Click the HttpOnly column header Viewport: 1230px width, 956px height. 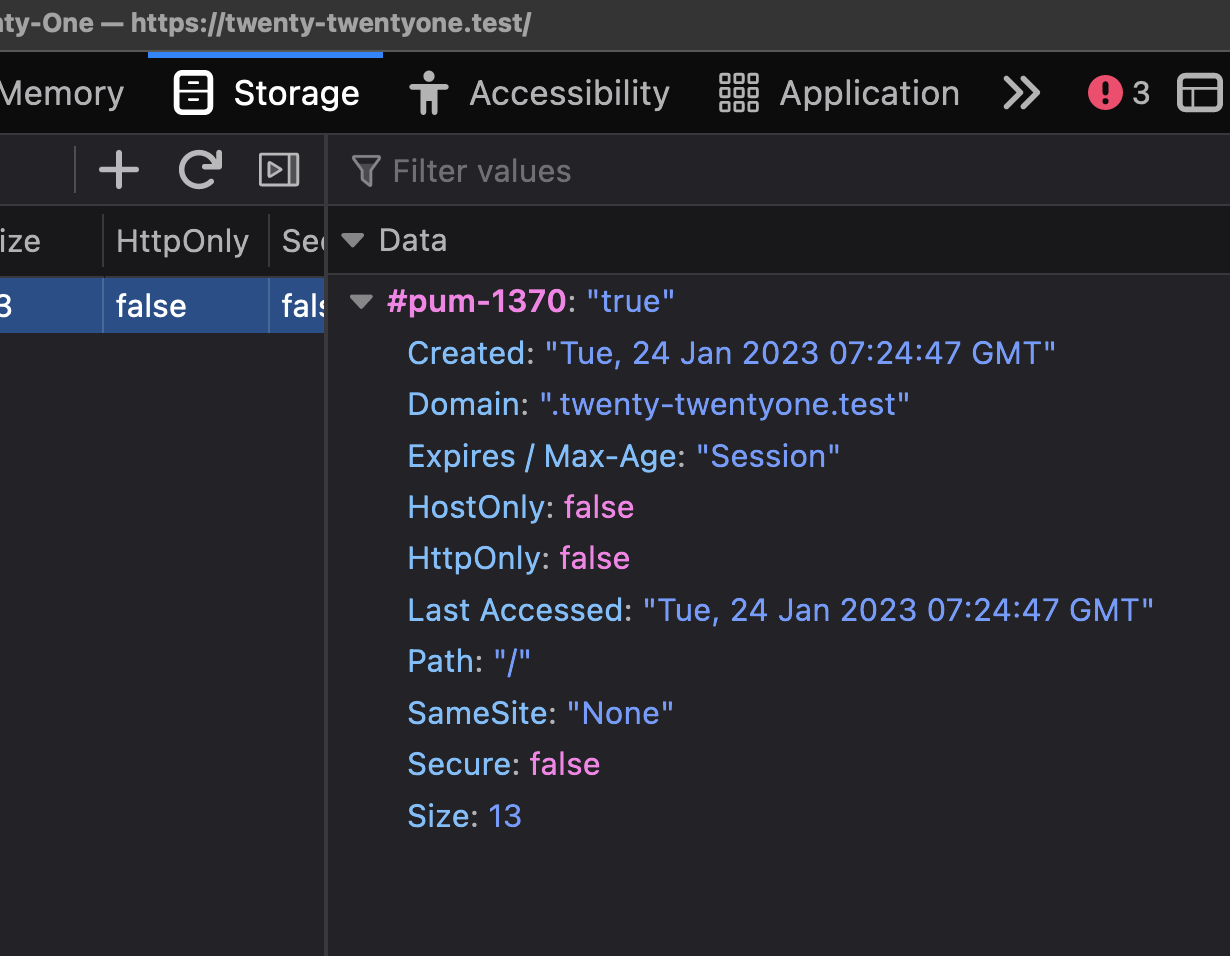tap(183, 240)
